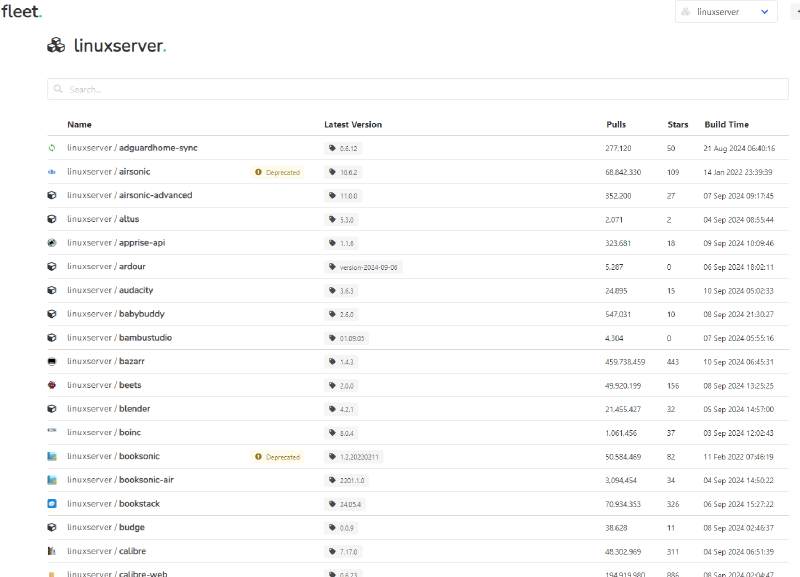Click the booksonic row icon
Viewport: 800px width, 577px height.
pyautogui.click(x=52, y=457)
